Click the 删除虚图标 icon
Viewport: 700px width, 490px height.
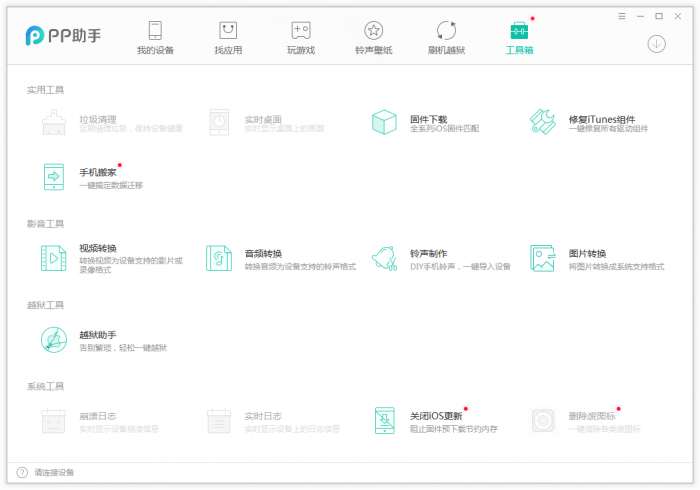543,420
